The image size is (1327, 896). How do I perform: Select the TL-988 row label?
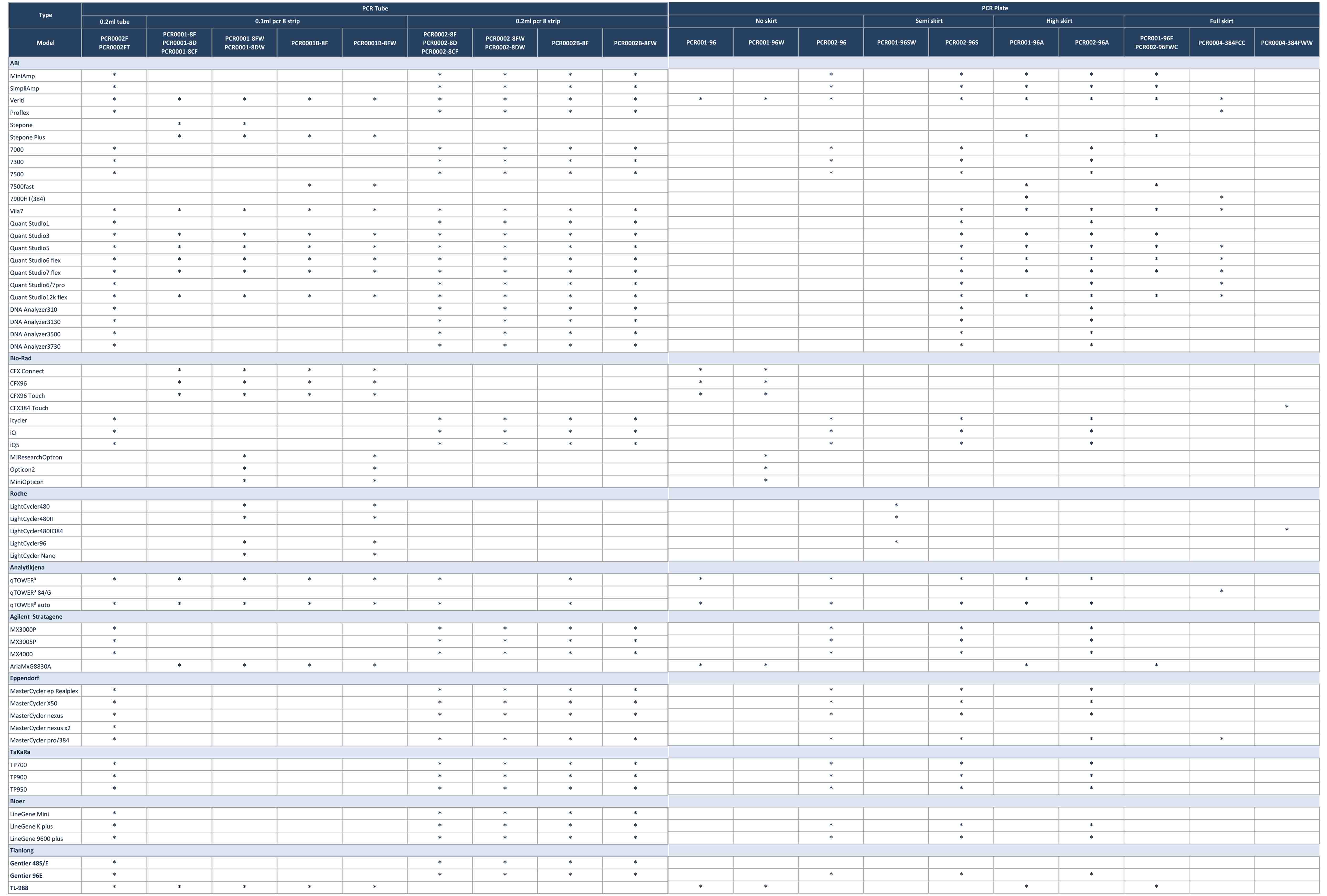(x=19, y=888)
